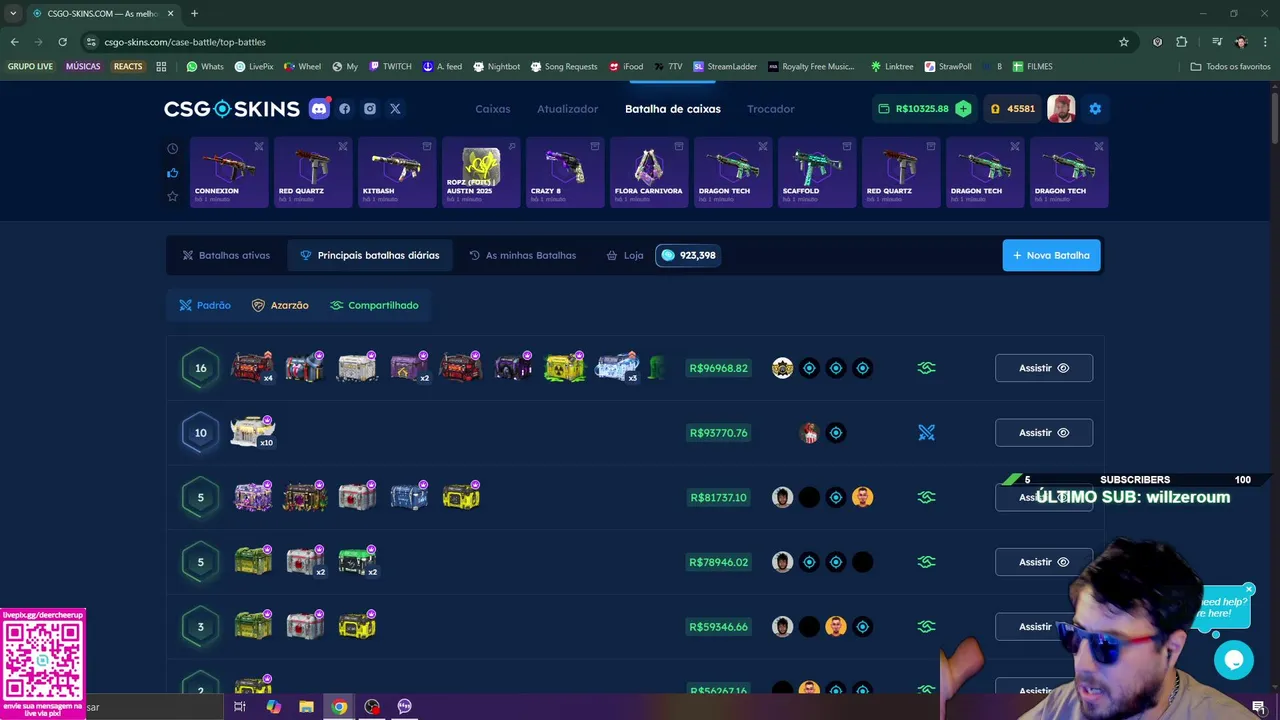Open the live chat support bubble
This screenshot has height=720, width=1280.
point(1234,660)
